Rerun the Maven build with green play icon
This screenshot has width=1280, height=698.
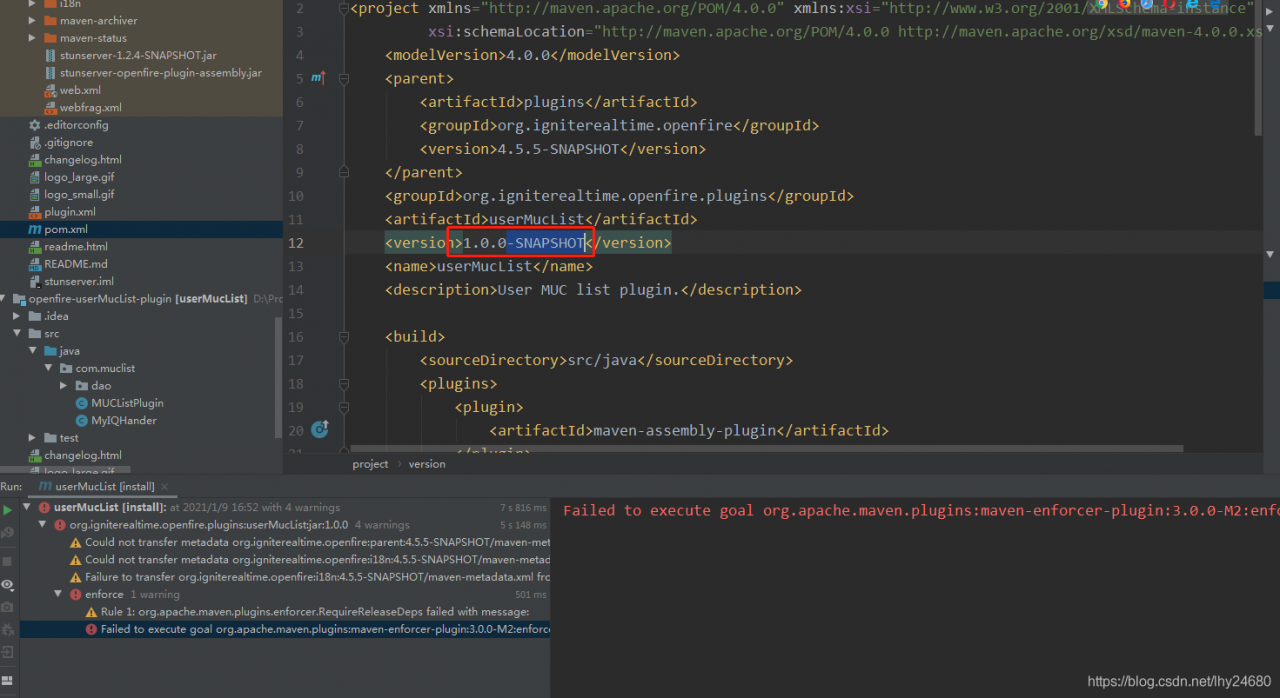pyautogui.click(x=8, y=509)
